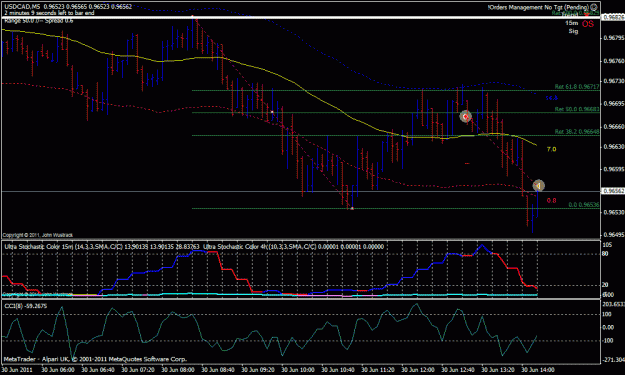The image size is (625, 375).
Task: Click the '30 Jun 10:00' time axis label
Action: click(298, 369)
